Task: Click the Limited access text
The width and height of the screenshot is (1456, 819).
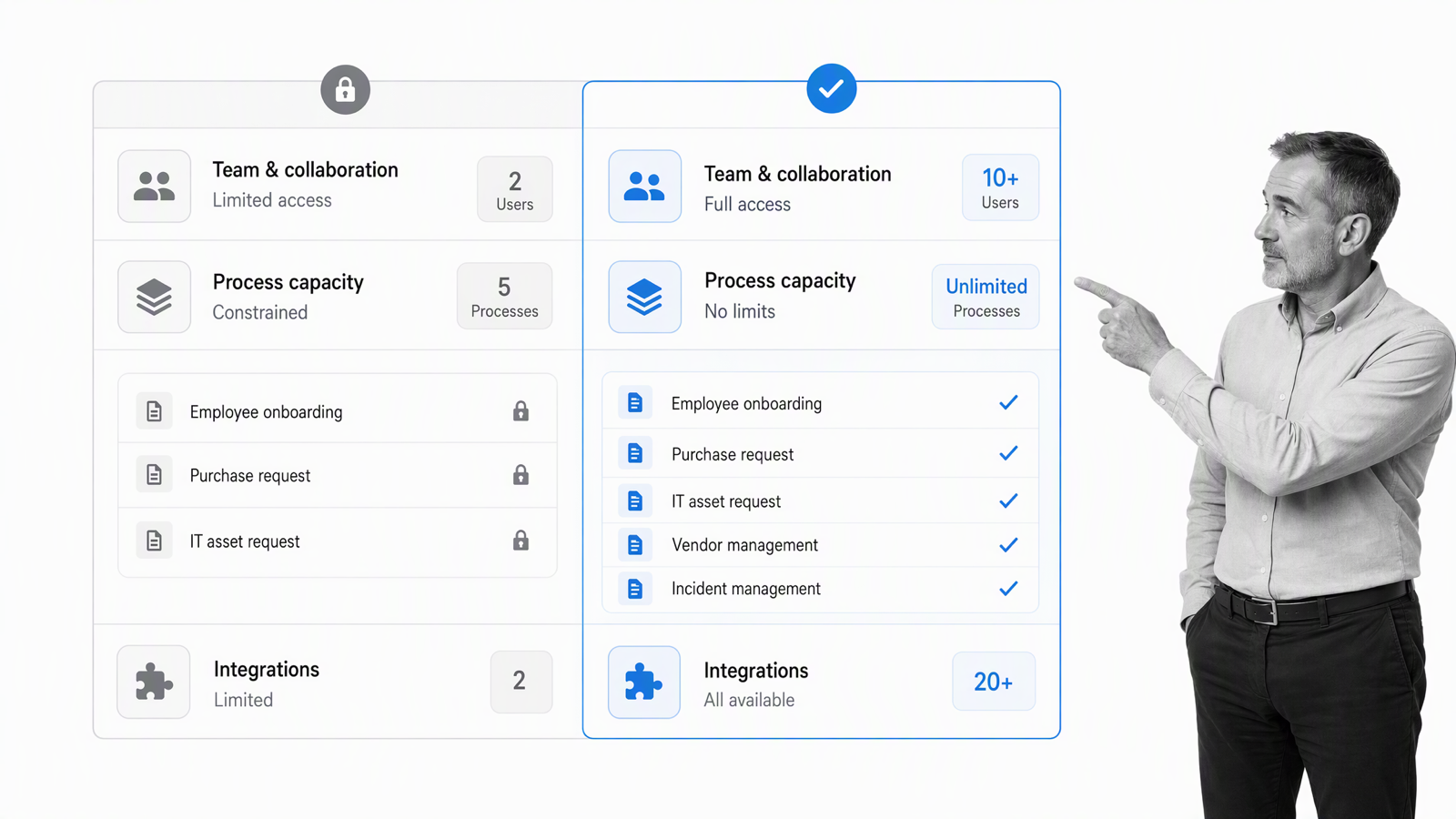Action: pos(272,200)
